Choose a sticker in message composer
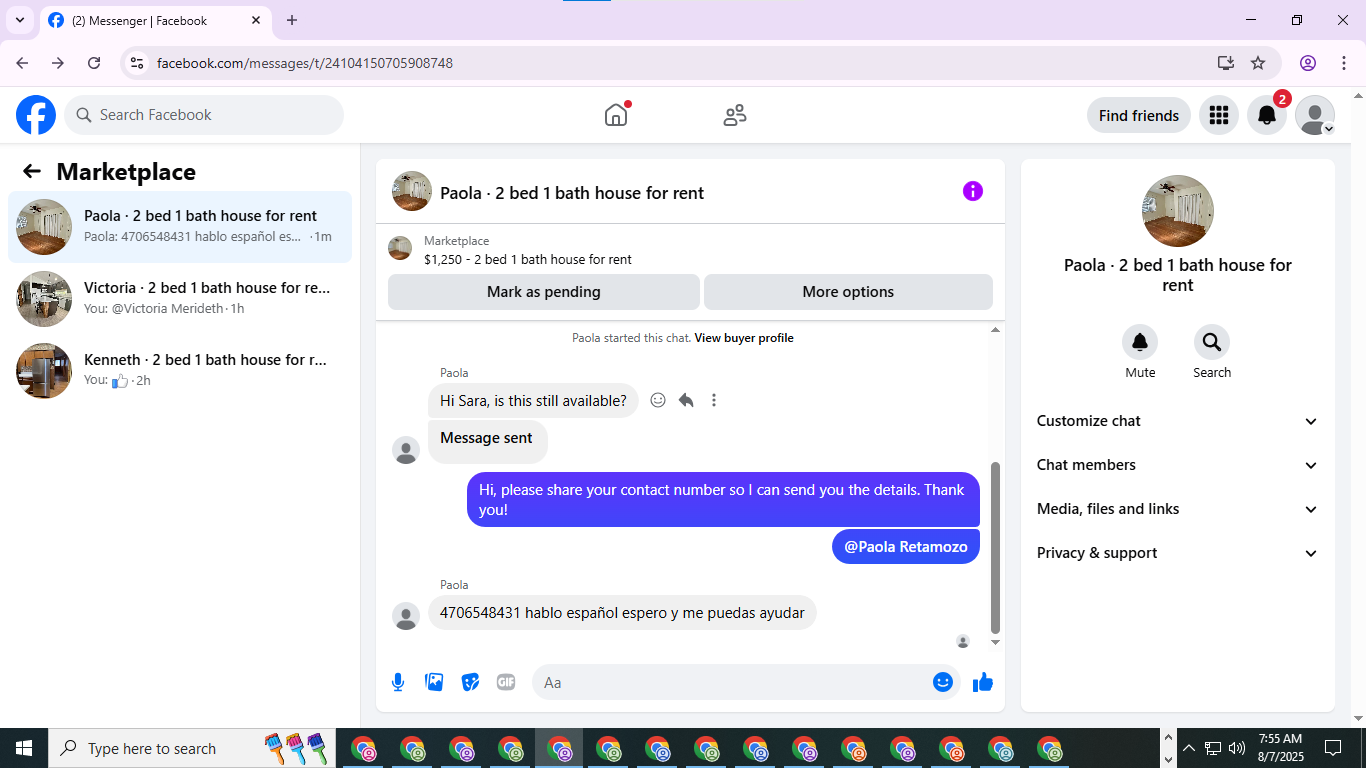This screenshot has height=768, width=1366. [x=470, y=682]
